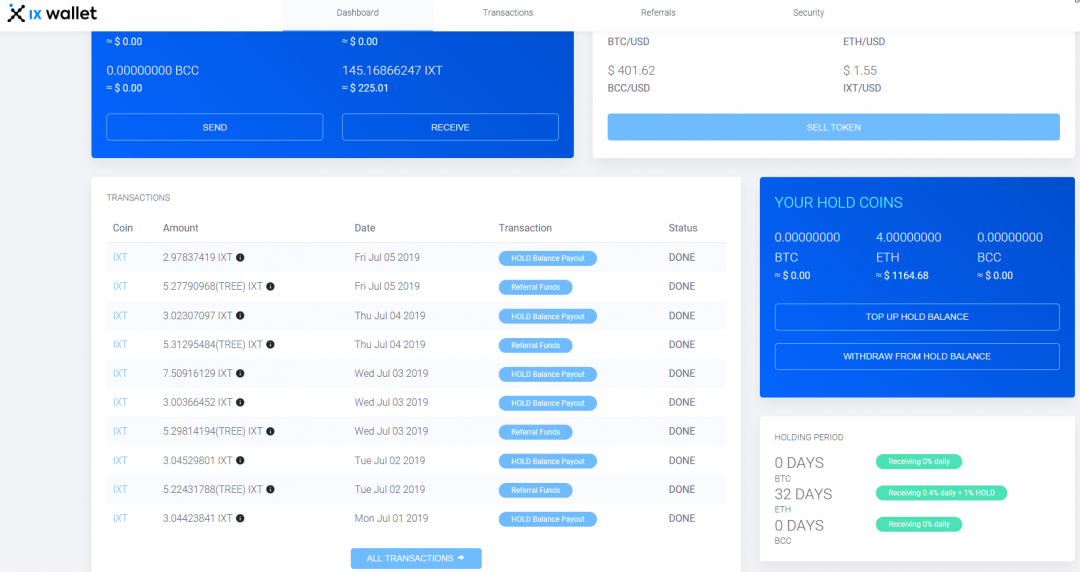Click info icon beside 7.50916129 IXT amount

click(x=240, y=374)
